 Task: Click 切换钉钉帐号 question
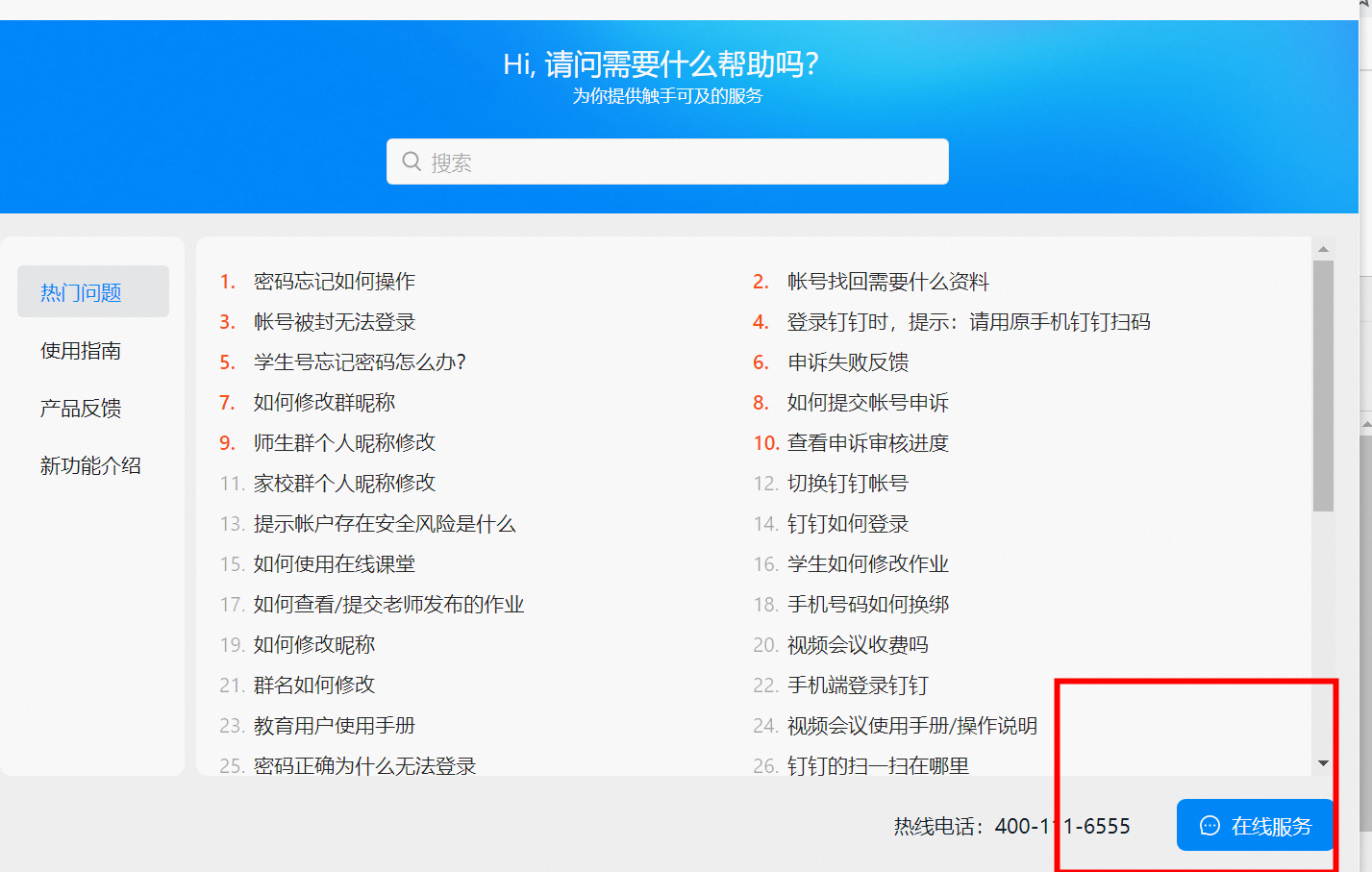[x=847, y=484]
